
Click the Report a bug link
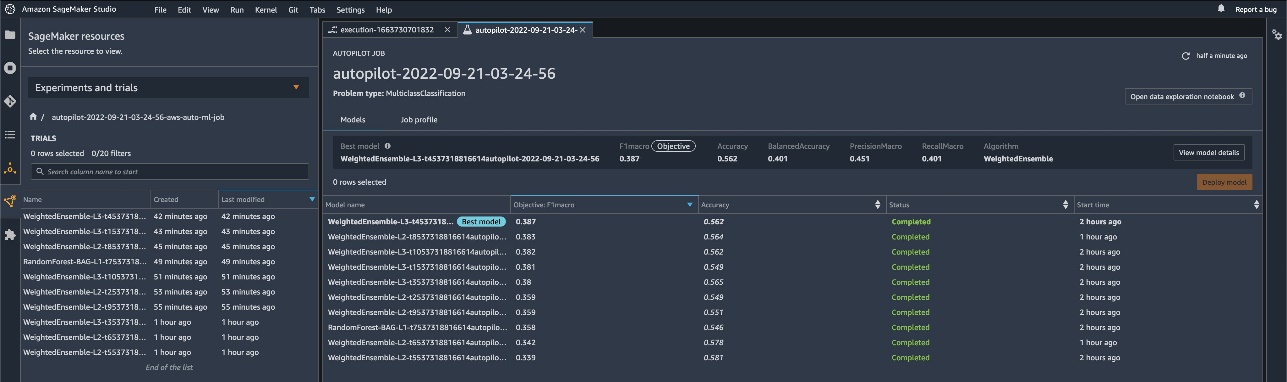(x=1255, y=9)
